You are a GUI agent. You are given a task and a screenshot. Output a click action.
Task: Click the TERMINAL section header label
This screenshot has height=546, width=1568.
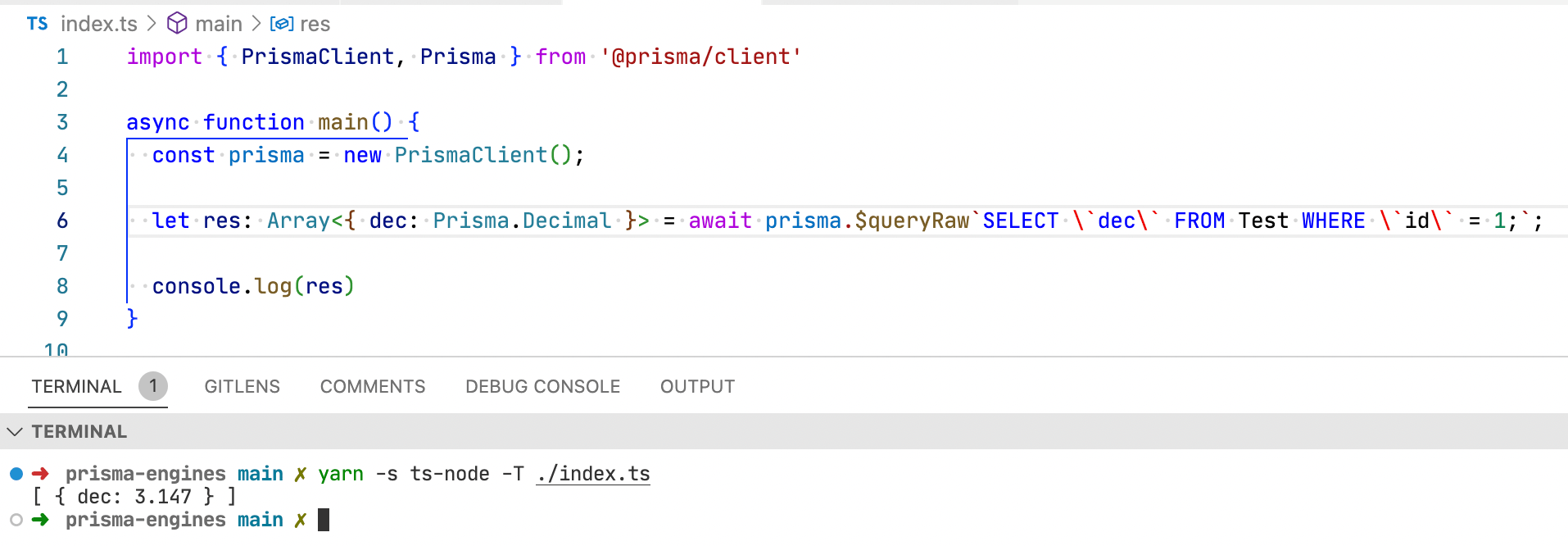(79, 431)
